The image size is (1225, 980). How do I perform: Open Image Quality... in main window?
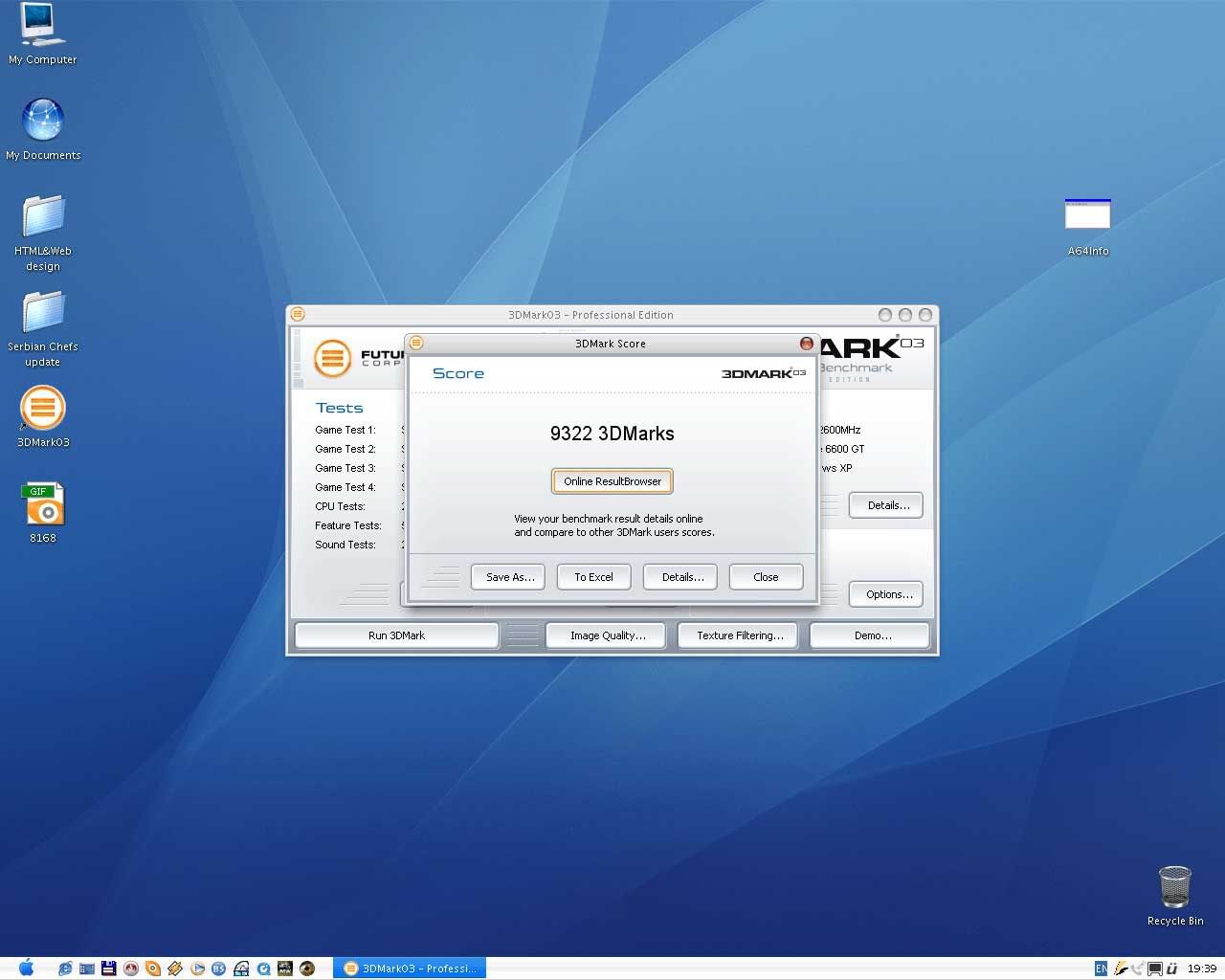coord(606,635)
